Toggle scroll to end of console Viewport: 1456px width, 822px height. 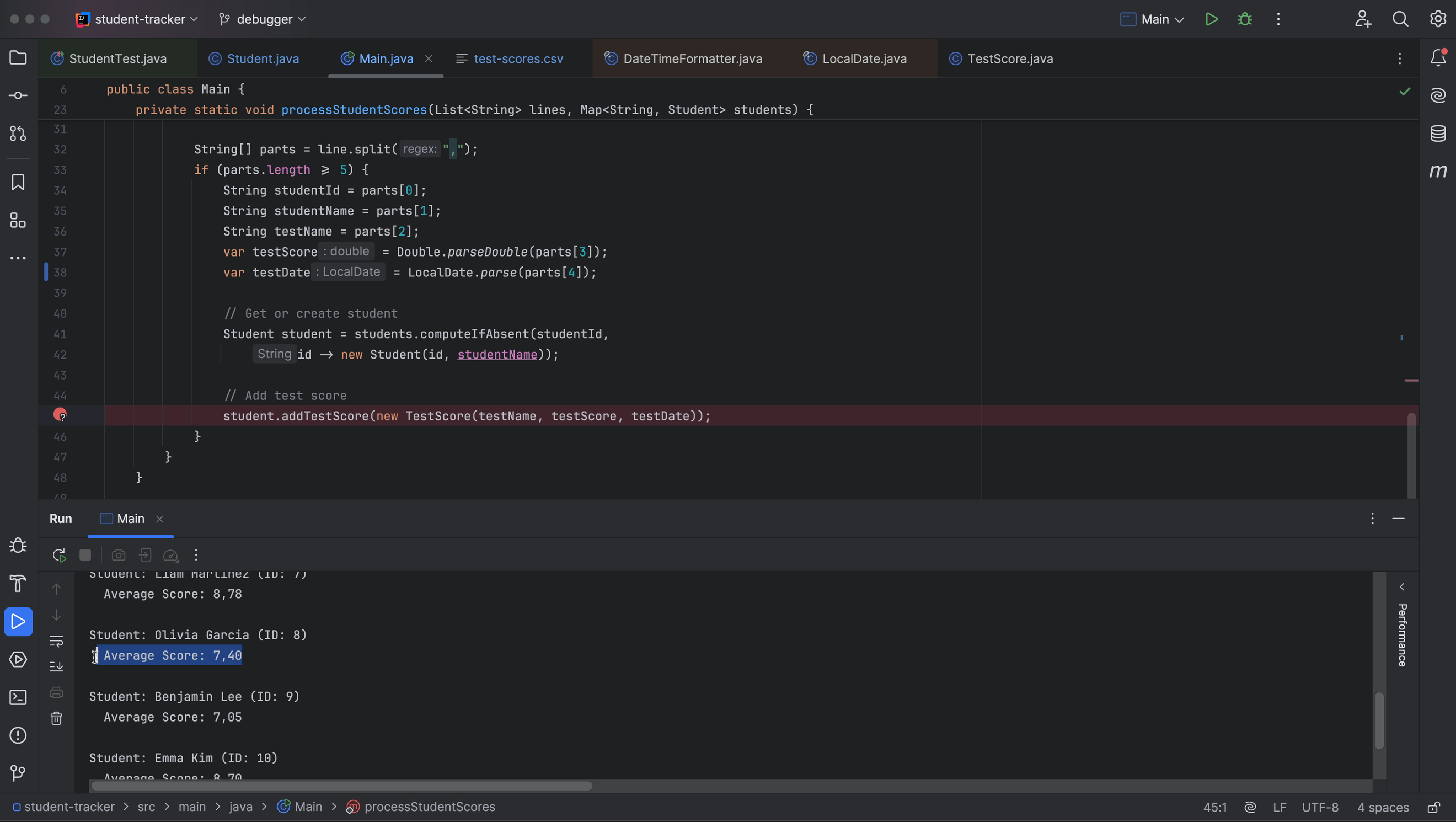[x=56, y=666]
